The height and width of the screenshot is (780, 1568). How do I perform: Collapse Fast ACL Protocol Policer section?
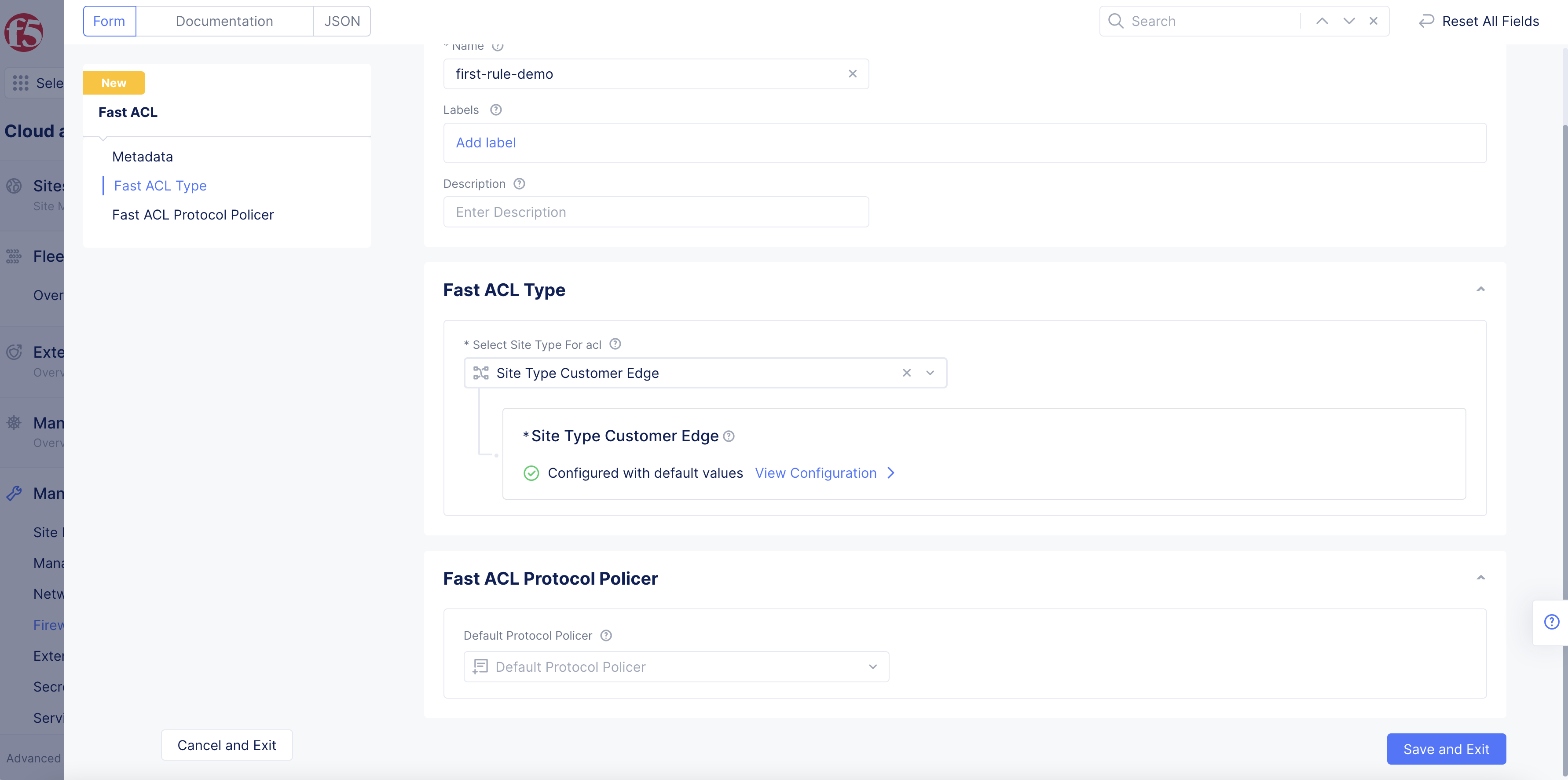[1480, 578]
